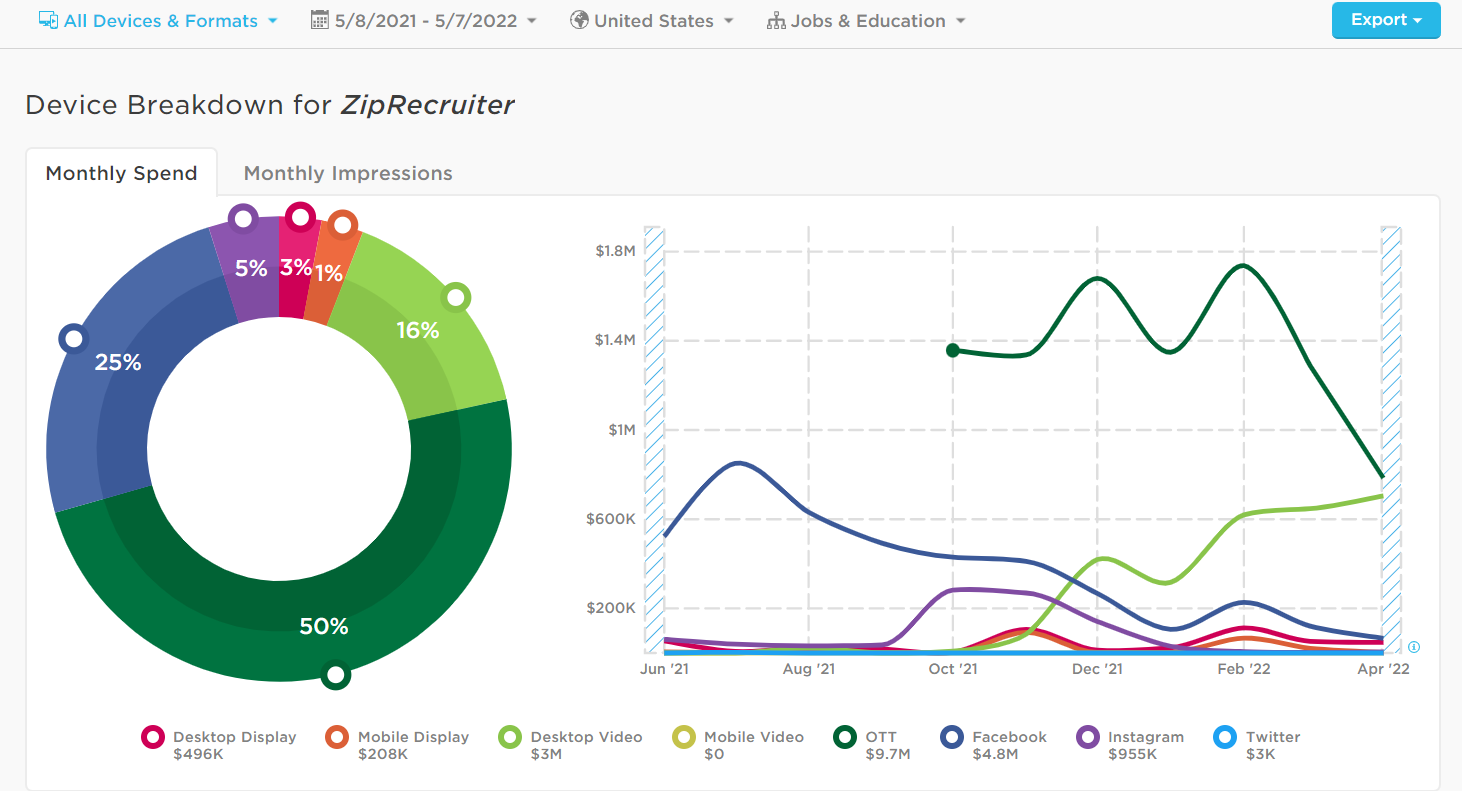Viewport: 1462px width, 791px height.
Task: Click the Aug '21 x-axis label
Action: pos(809,669)
